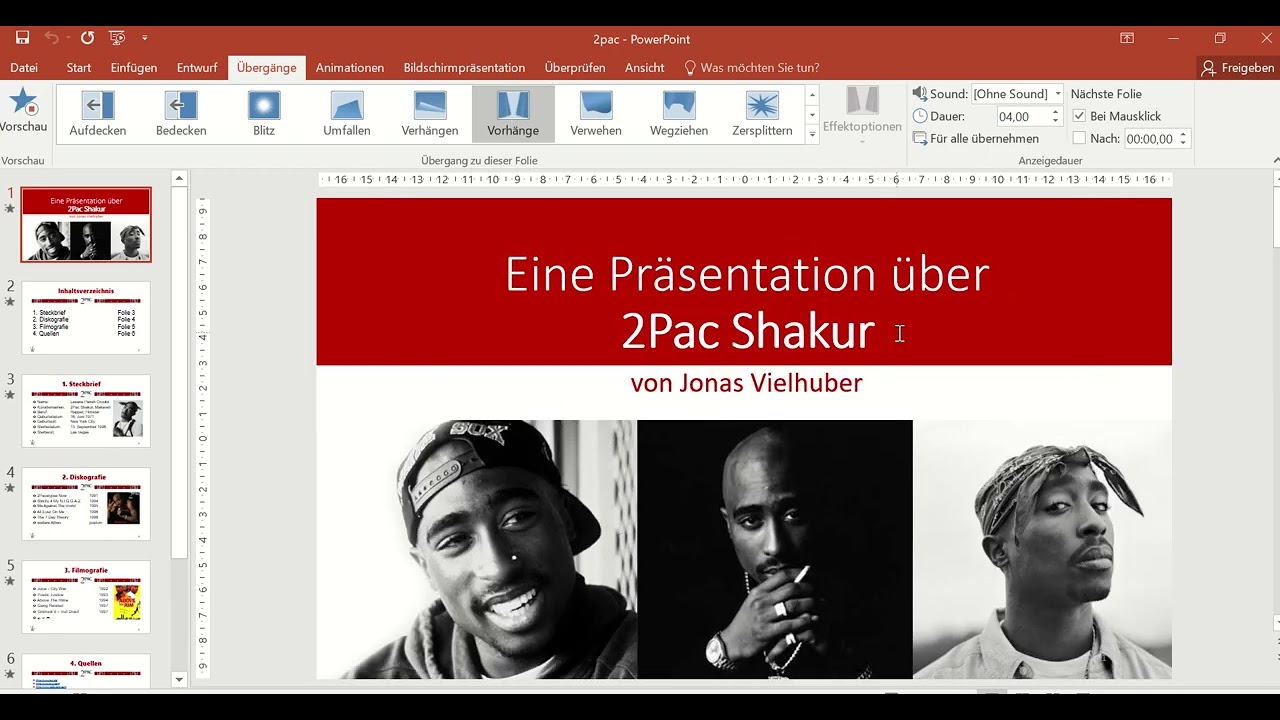Apply the Zersplittern transition
This screenshot has height=720, width=1280.
[x=762, y=114]
